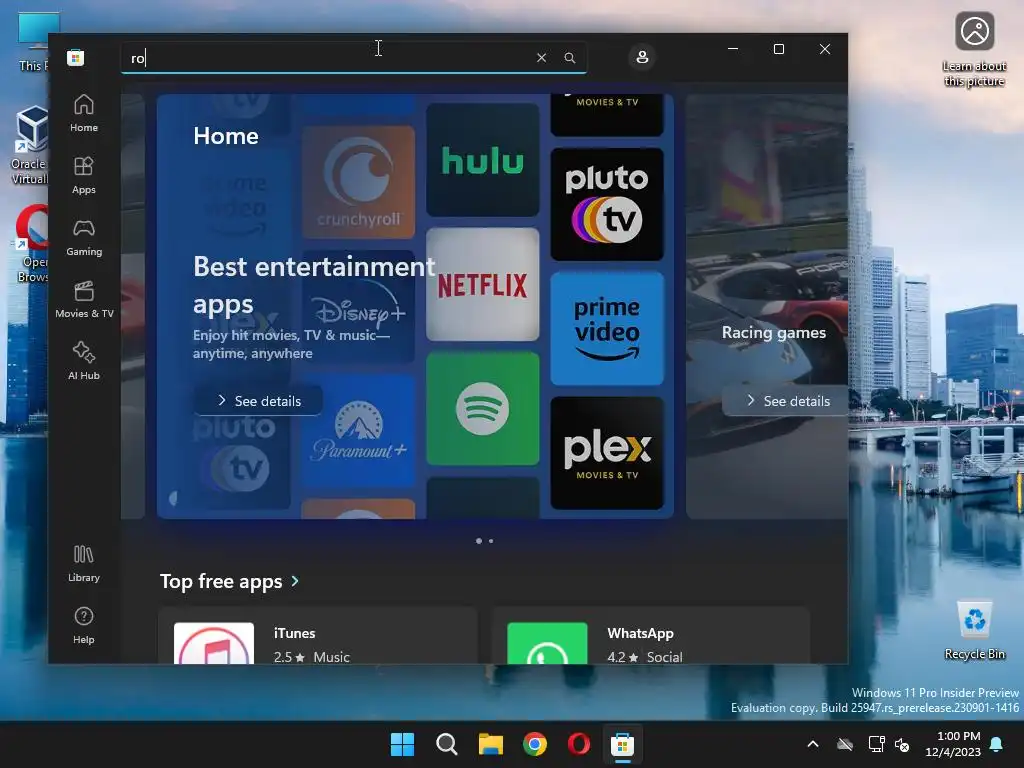Click the magnifier search icon in the search box
Viewport: 1024px width, 768px height.
(x=569, y=58)
